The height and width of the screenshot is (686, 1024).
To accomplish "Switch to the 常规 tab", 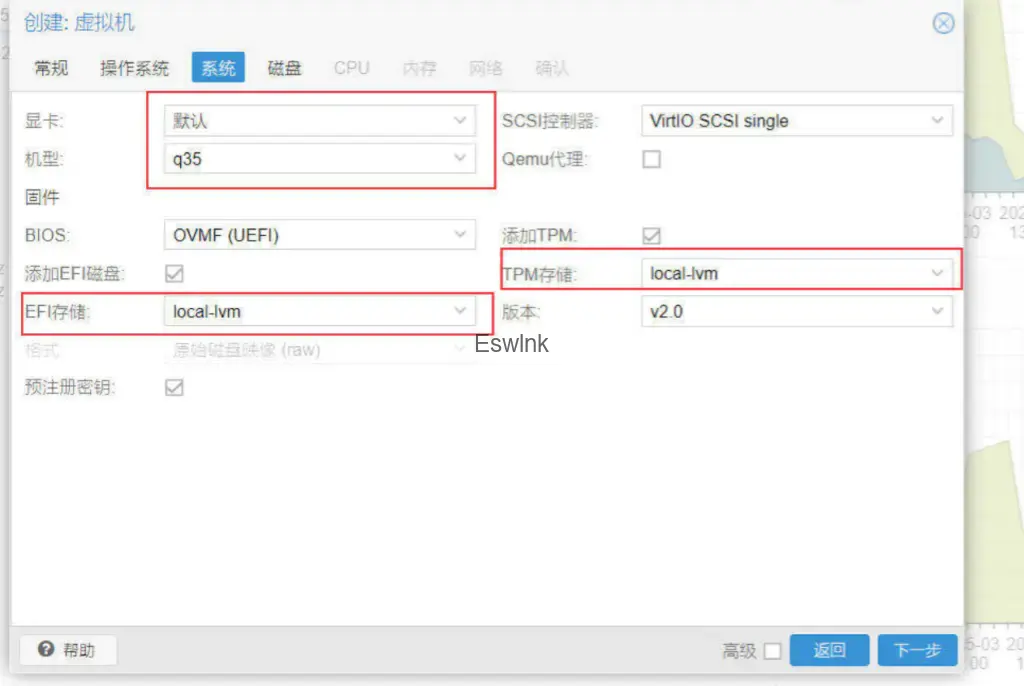I will click(51, 68).
